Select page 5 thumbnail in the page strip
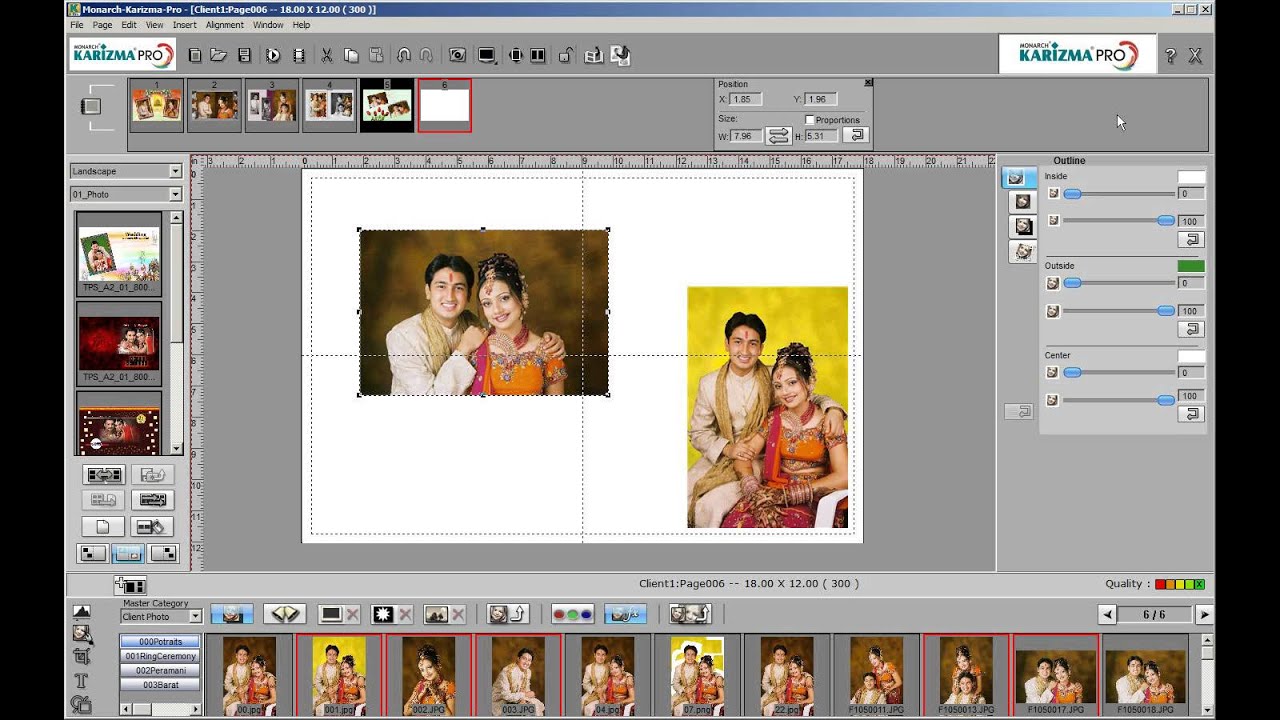Screen dimensions: 1280x720 pyautogui.click(x=387, y=106)
